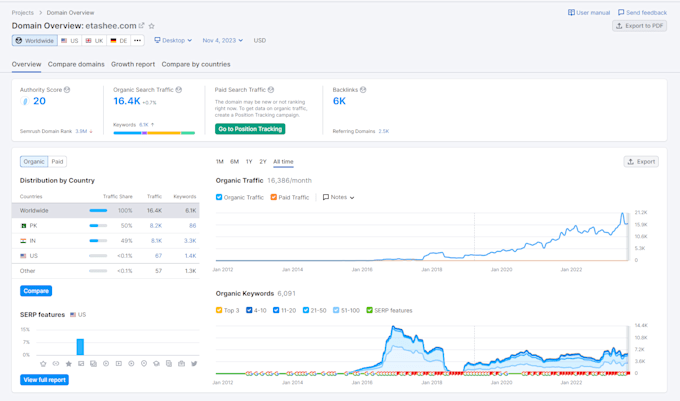Screen dimensions: 680x401
Task: Toggle Paid Traffic checkbox
Action: (x=274, y=197)
